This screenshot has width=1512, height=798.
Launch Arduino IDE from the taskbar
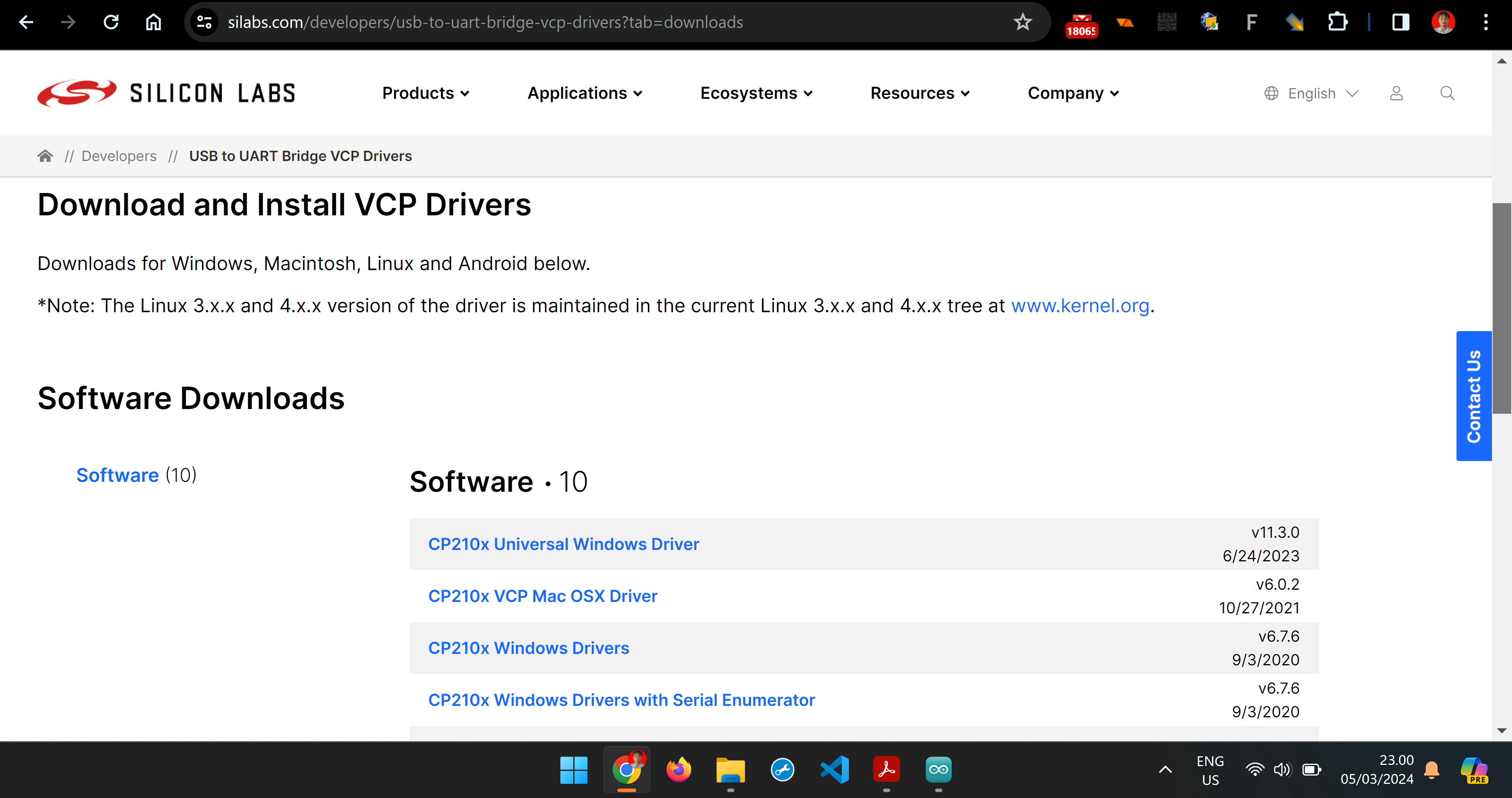pyautogui.click(x=939, y=769)
